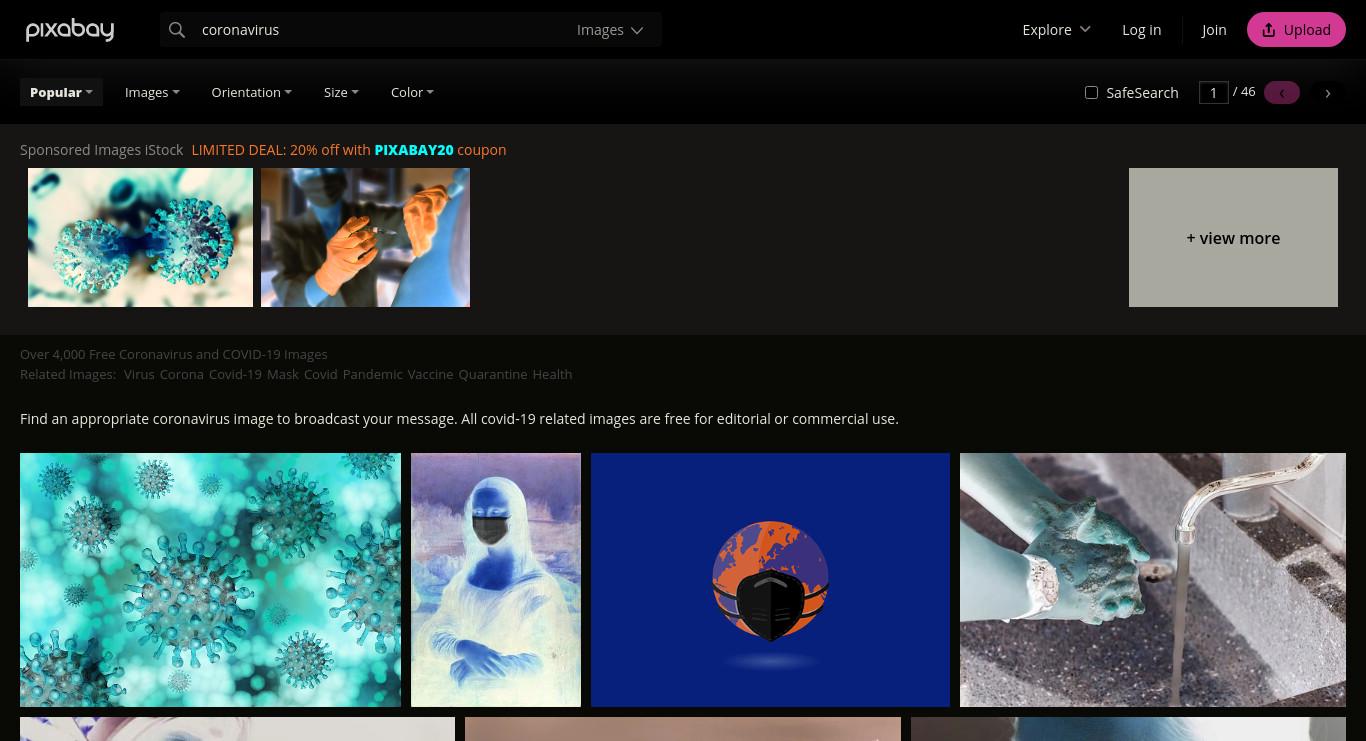
Task: Go to previous results page arrow
Action: [1282, 93]
